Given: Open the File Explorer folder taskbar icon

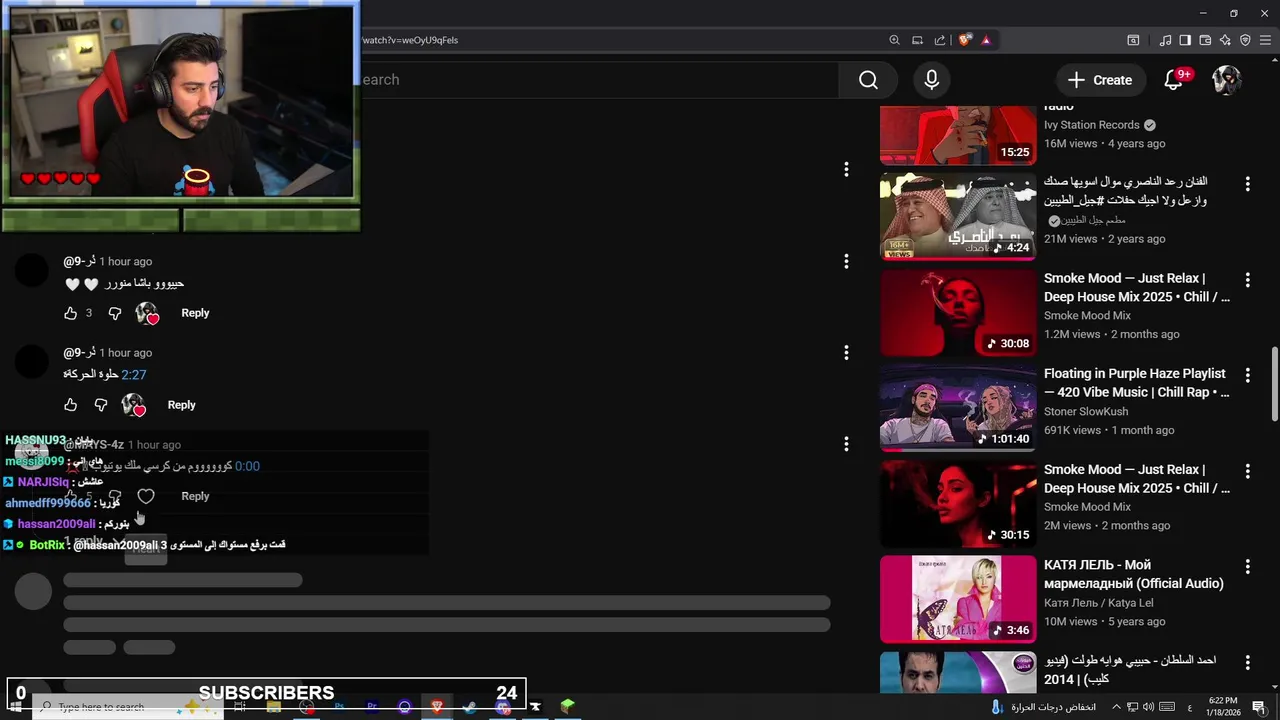Looking at the screenshot, I should [x=274, y=707].
